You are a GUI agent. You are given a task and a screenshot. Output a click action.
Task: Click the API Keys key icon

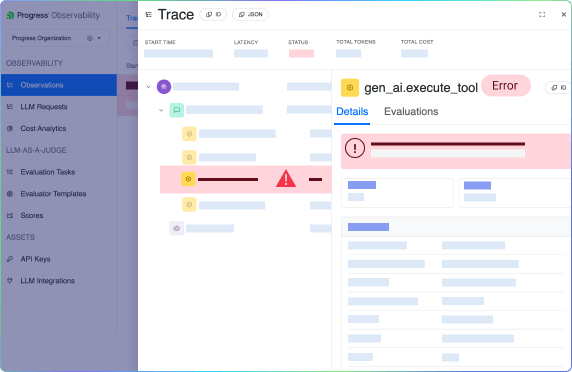tap(10, 259)
